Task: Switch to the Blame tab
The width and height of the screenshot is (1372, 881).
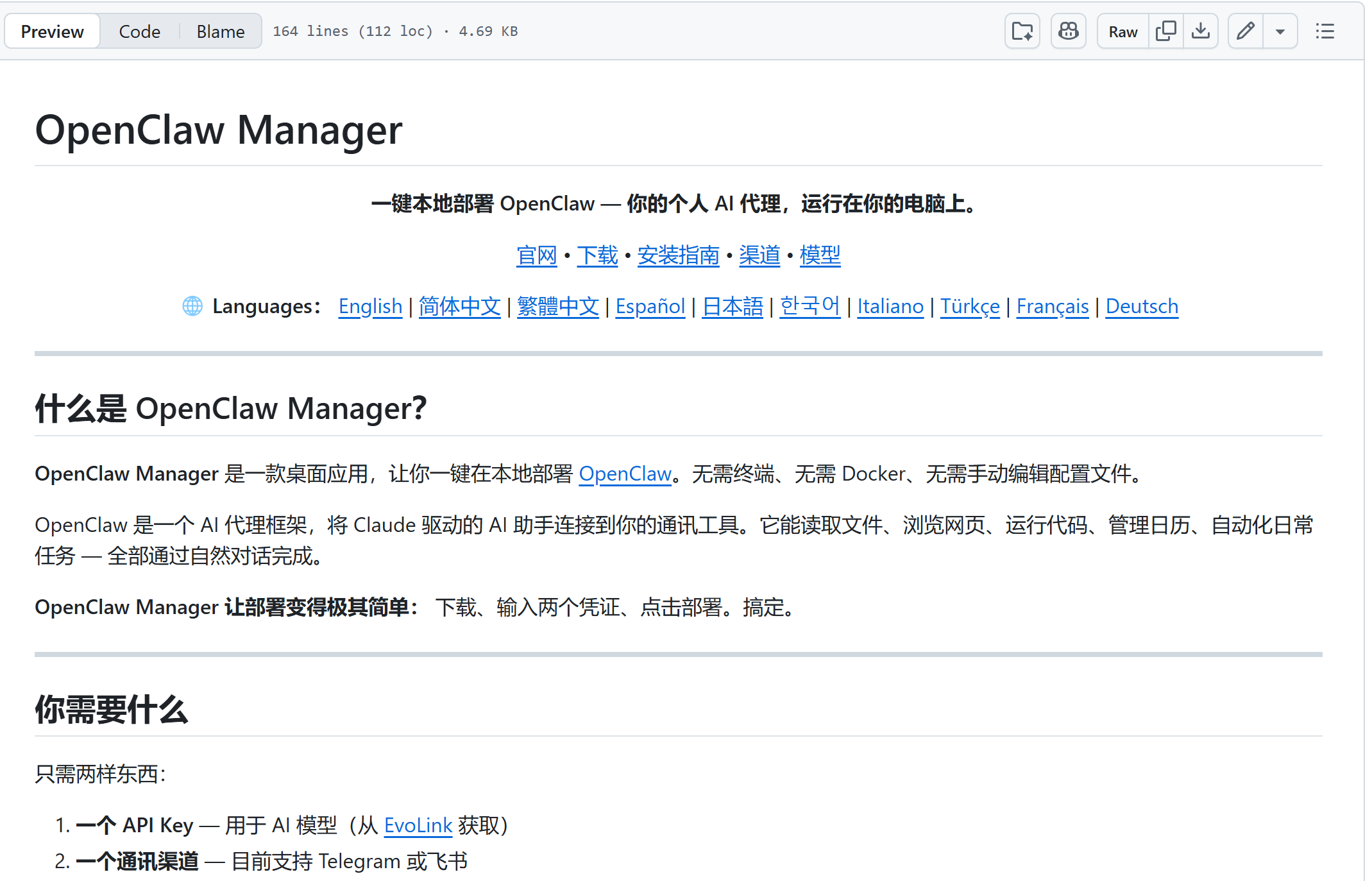Action: click(220, 31)
